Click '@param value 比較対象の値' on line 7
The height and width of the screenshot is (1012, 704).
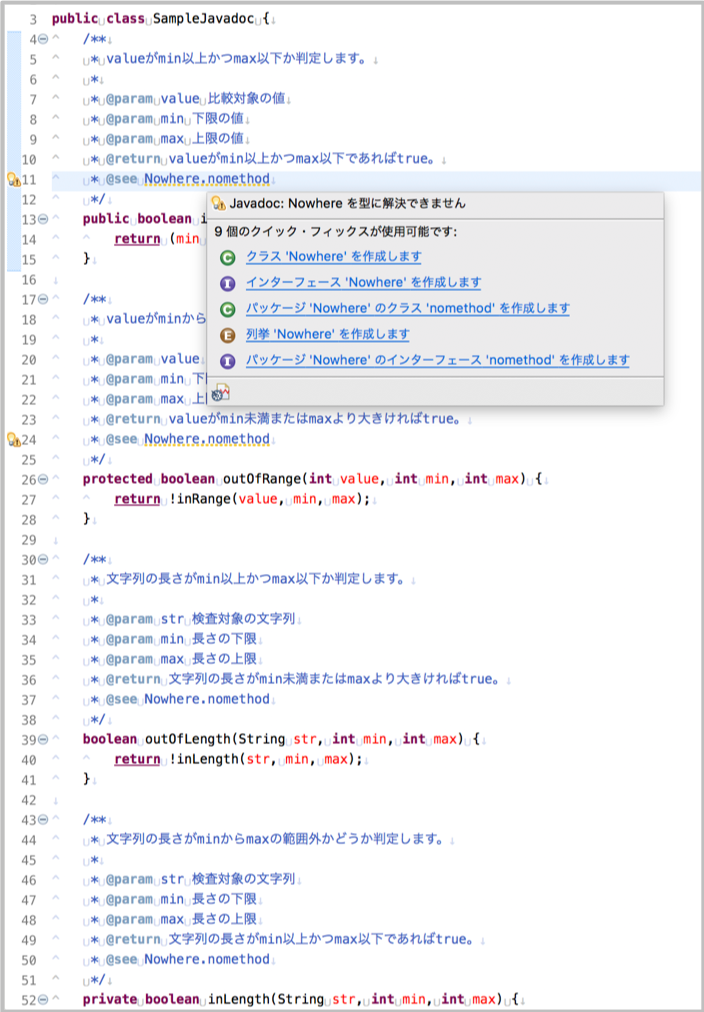point(196,100)
